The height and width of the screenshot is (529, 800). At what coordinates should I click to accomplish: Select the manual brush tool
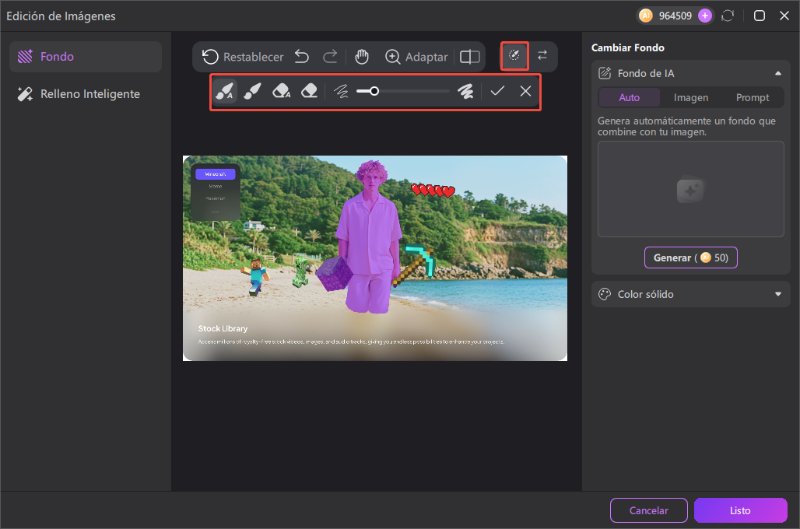coord(253,91)
